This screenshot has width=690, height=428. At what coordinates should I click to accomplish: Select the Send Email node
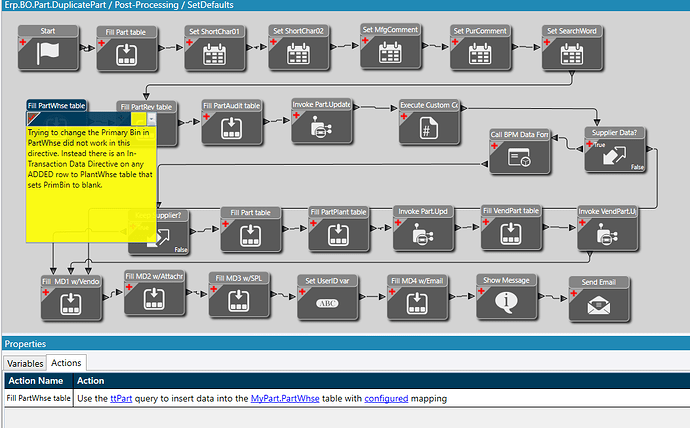pyautogui.click(x=599, y=299)
